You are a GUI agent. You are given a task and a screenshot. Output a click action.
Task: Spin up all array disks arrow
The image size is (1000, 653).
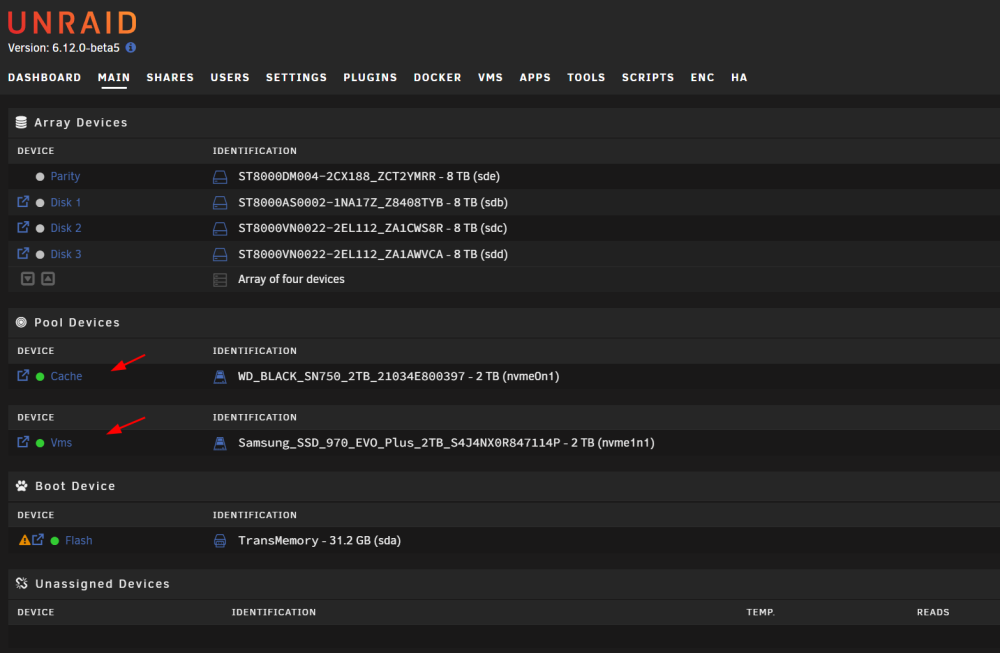pyautogui.click(x=48, y=279)
